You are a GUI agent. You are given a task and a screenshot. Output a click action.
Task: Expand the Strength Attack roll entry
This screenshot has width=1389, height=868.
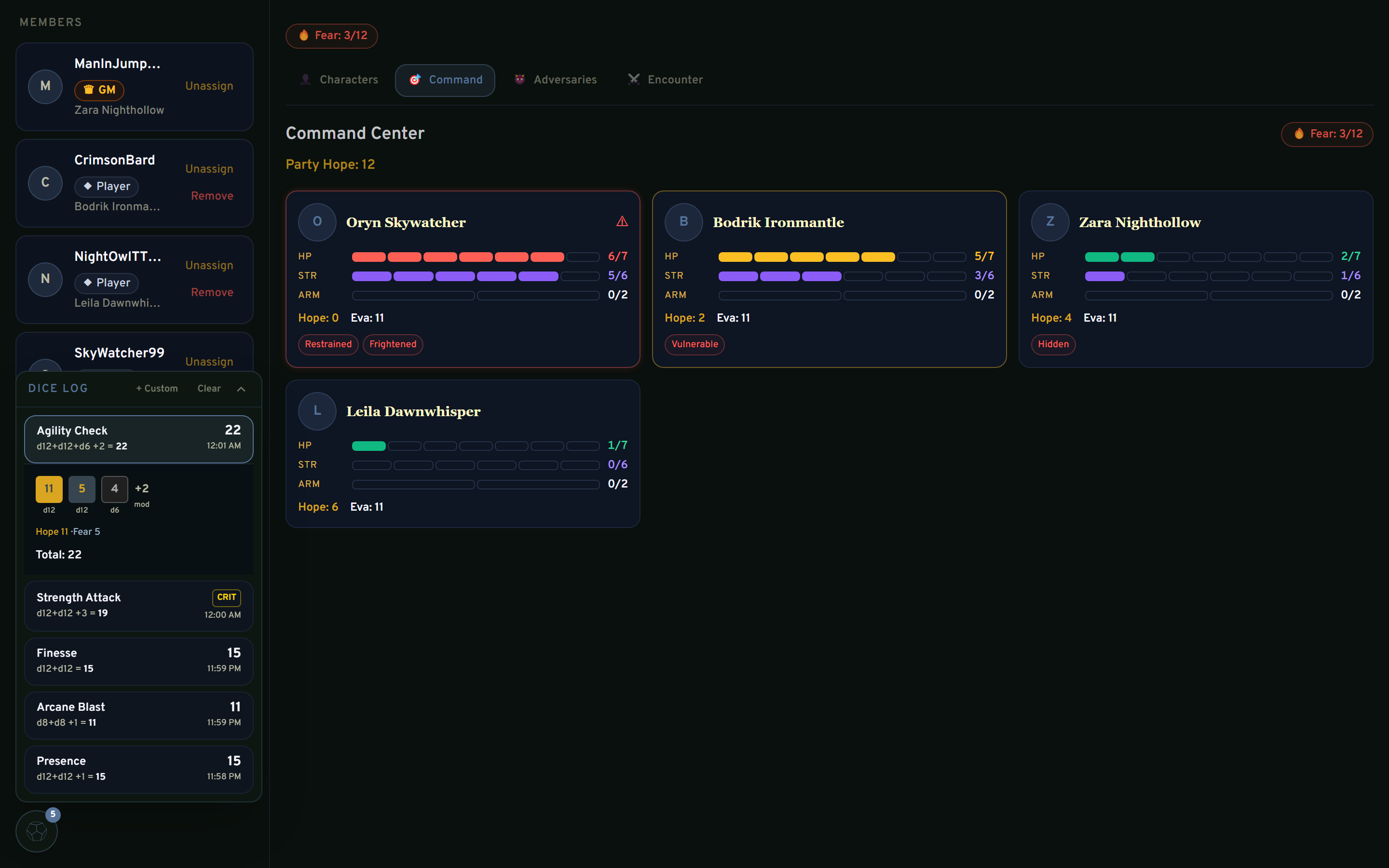tap(138, 605)
